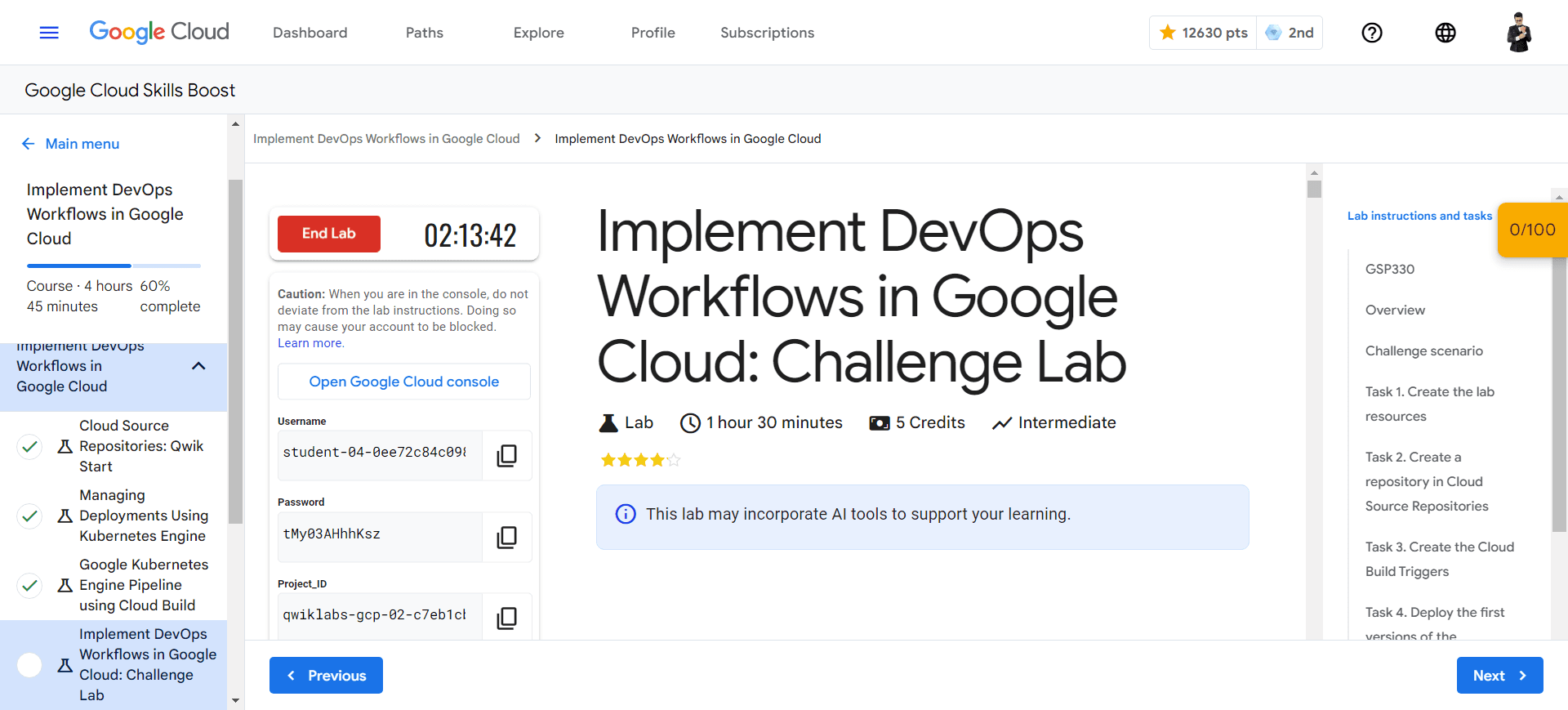Screen dimensions: 1568x710
Task: Copy the password to clipboard
Action: (506, 537)
